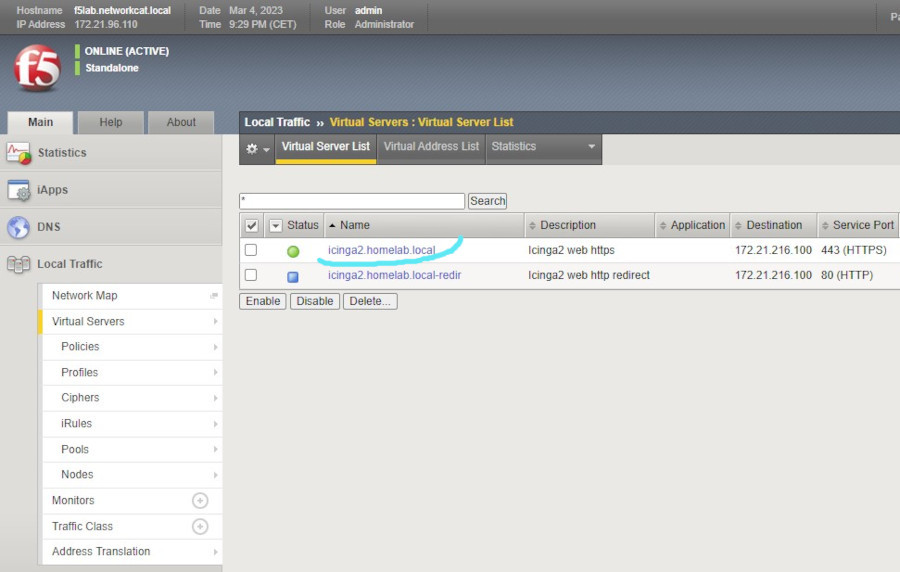Expand the Pools submenu arrow
900x572 pixels.
(216, 449)
